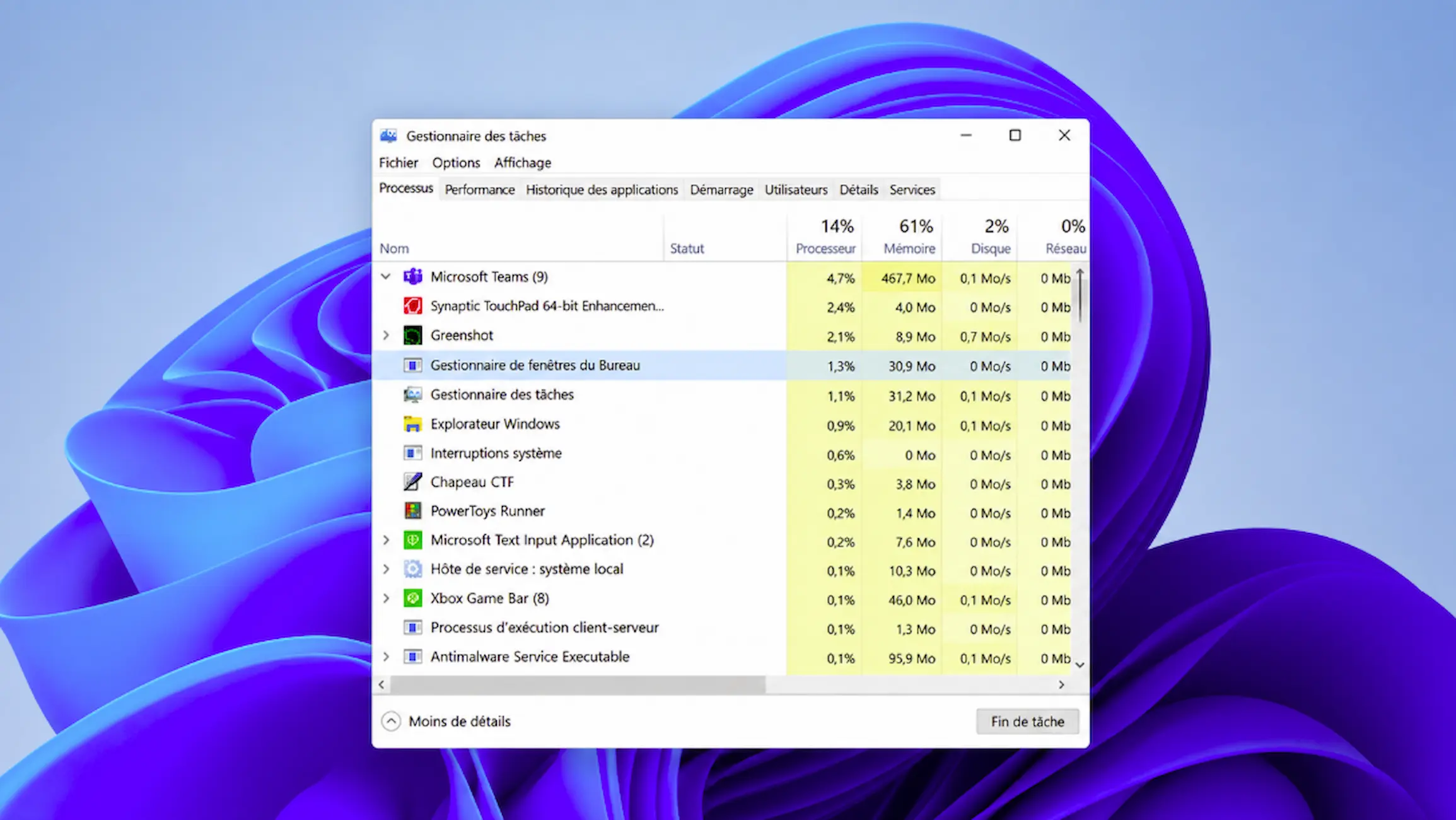Image resolution: width=1456 pixels, height=820 pixels.
Task: Click the Fin de tâche button
Action: click(1027, 722)
